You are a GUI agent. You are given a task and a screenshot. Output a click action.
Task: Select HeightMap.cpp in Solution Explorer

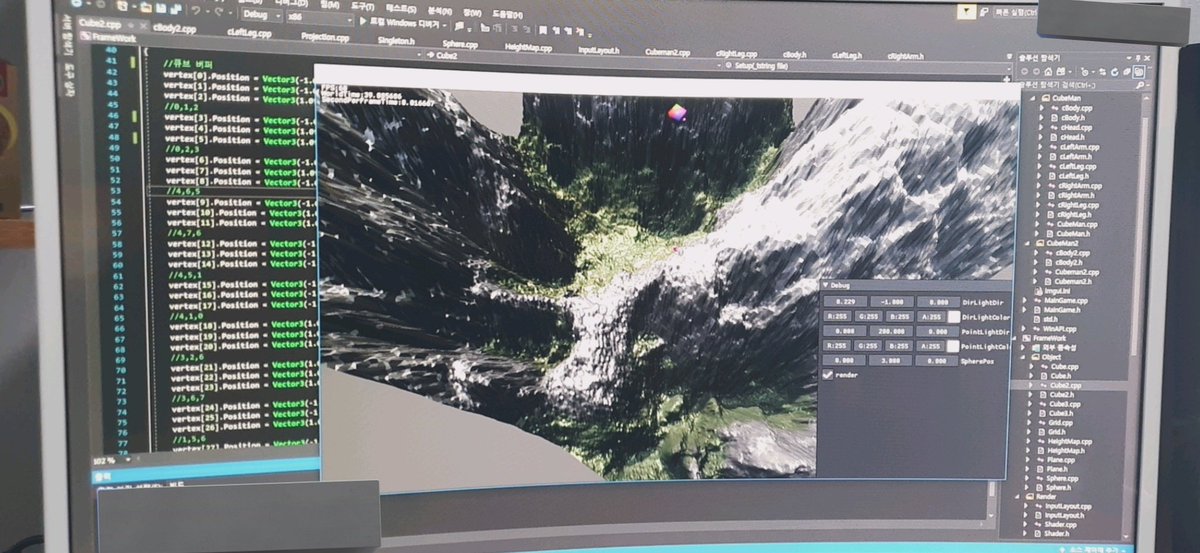(x=1069, y=441)
